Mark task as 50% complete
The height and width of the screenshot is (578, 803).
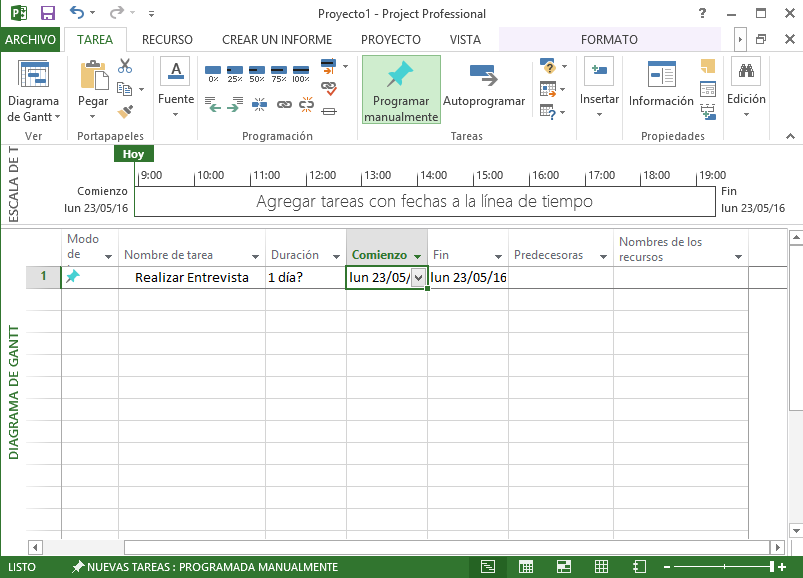pos(256,72)
